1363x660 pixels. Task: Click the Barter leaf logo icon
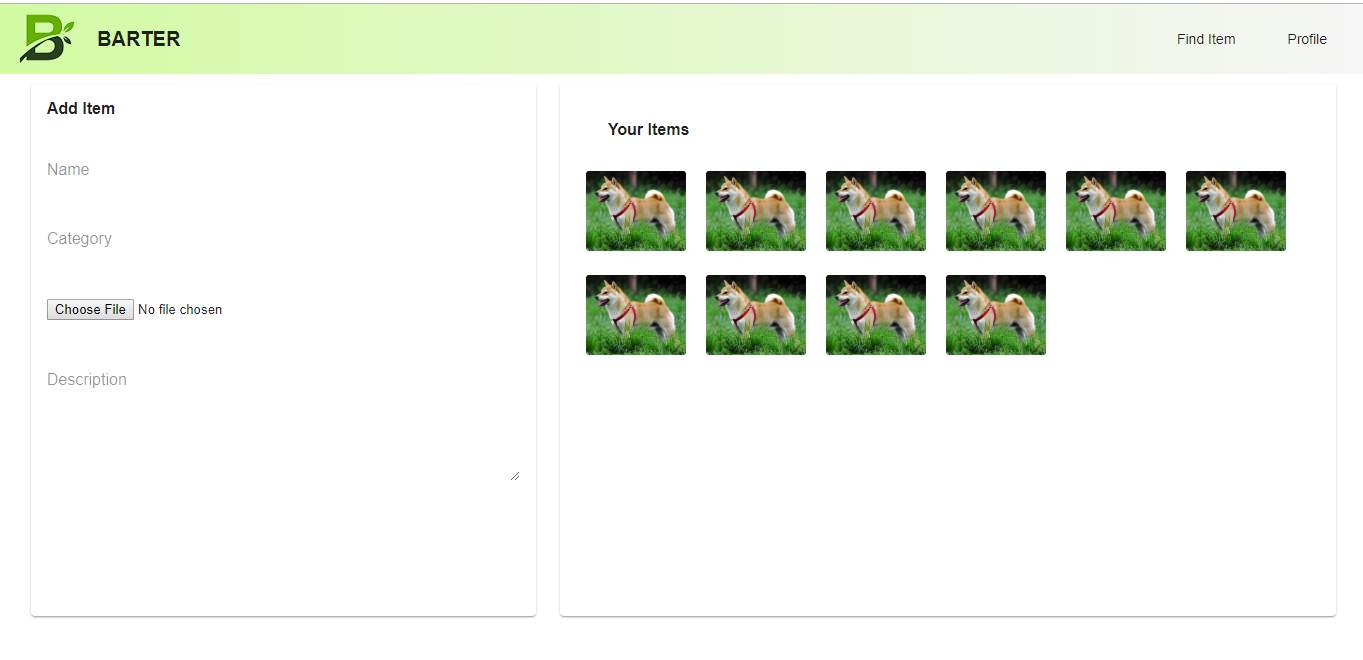coord(47,39)
